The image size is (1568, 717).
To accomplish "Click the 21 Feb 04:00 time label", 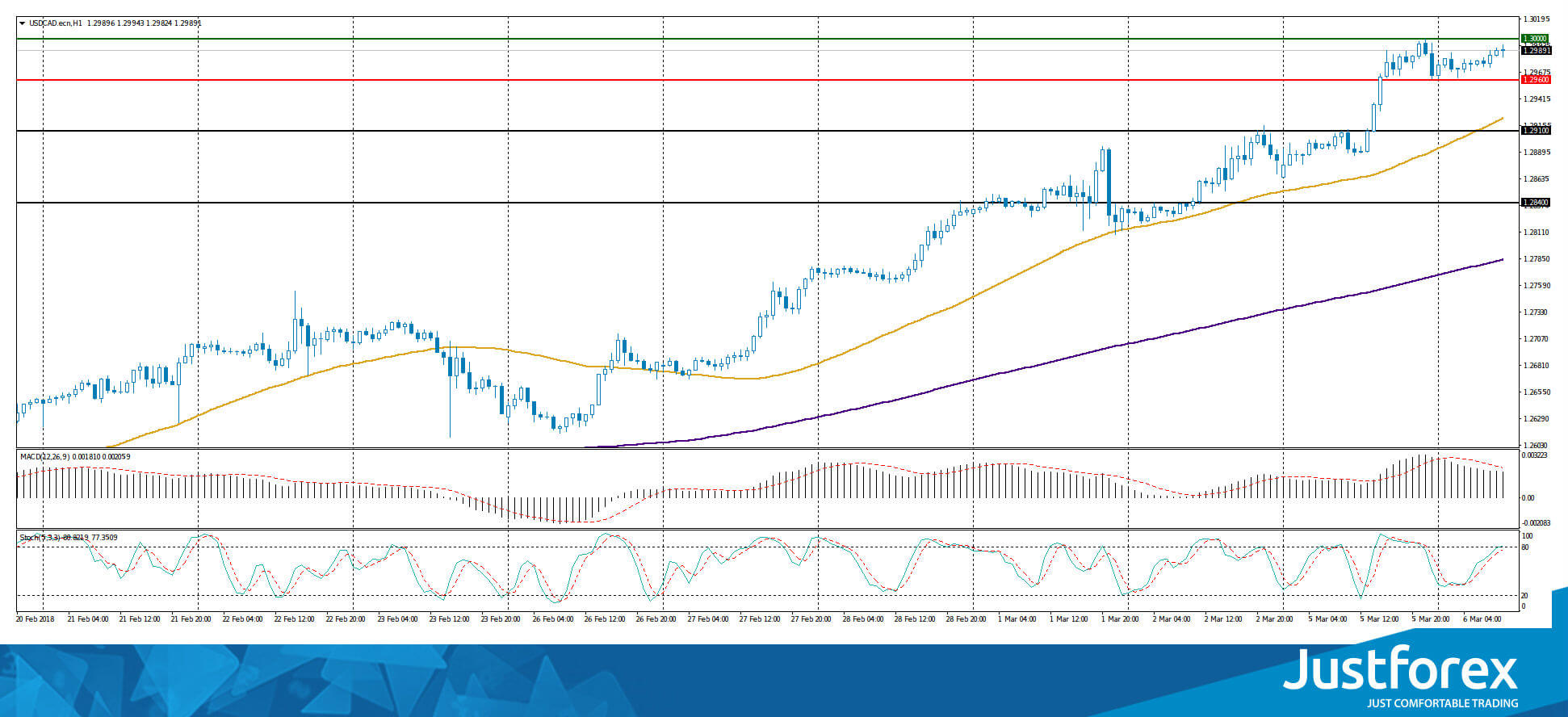I will [87, 619].
